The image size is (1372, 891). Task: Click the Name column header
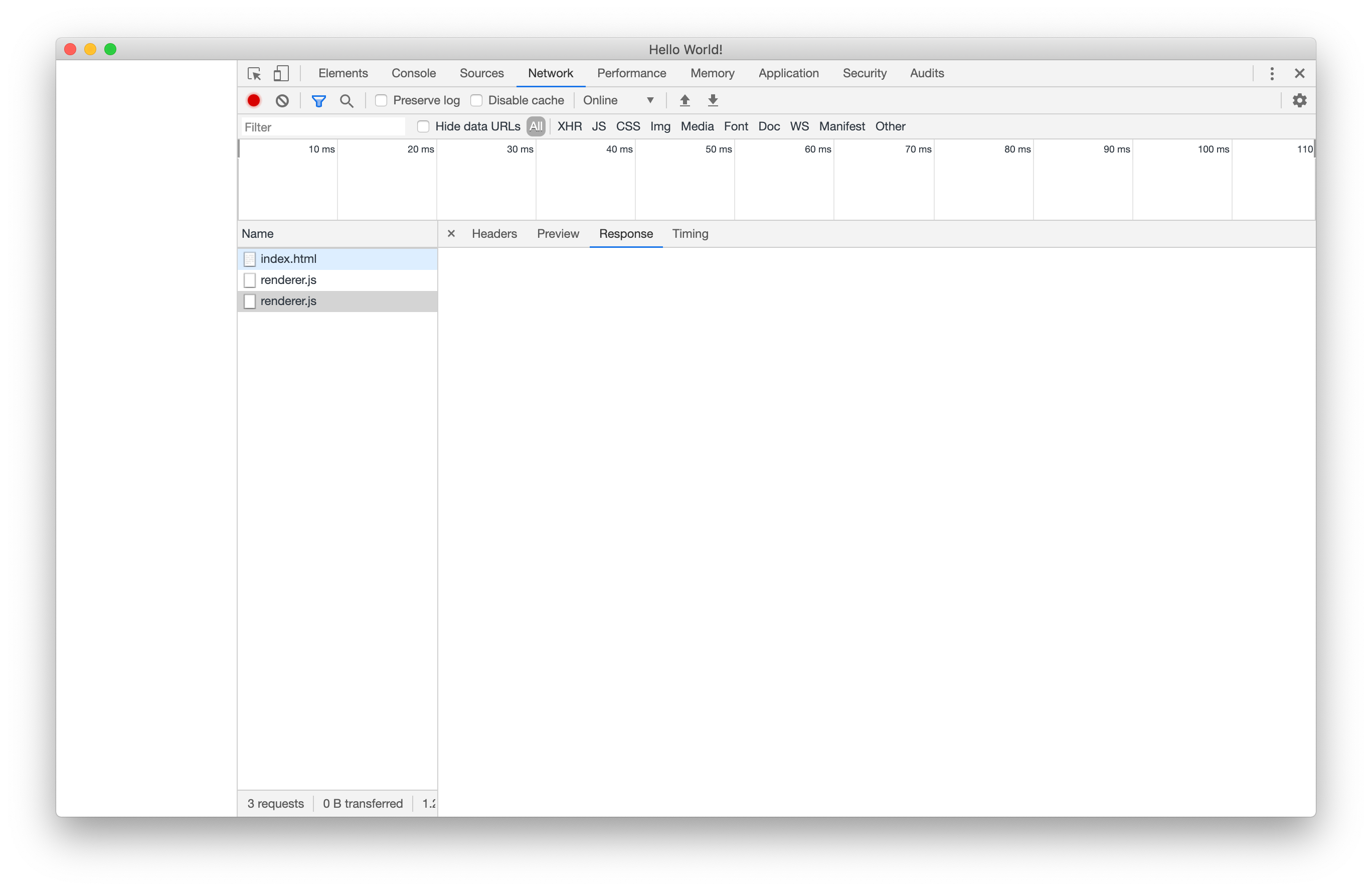[x=338, y=234]
